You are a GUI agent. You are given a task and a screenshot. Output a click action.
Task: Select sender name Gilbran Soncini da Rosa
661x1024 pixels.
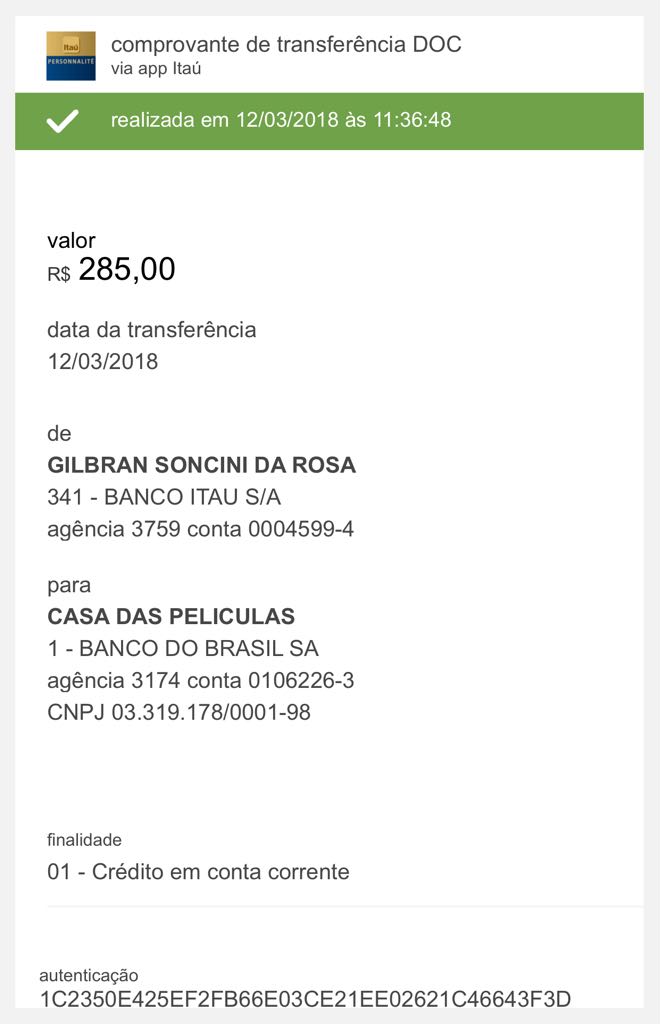201,465
